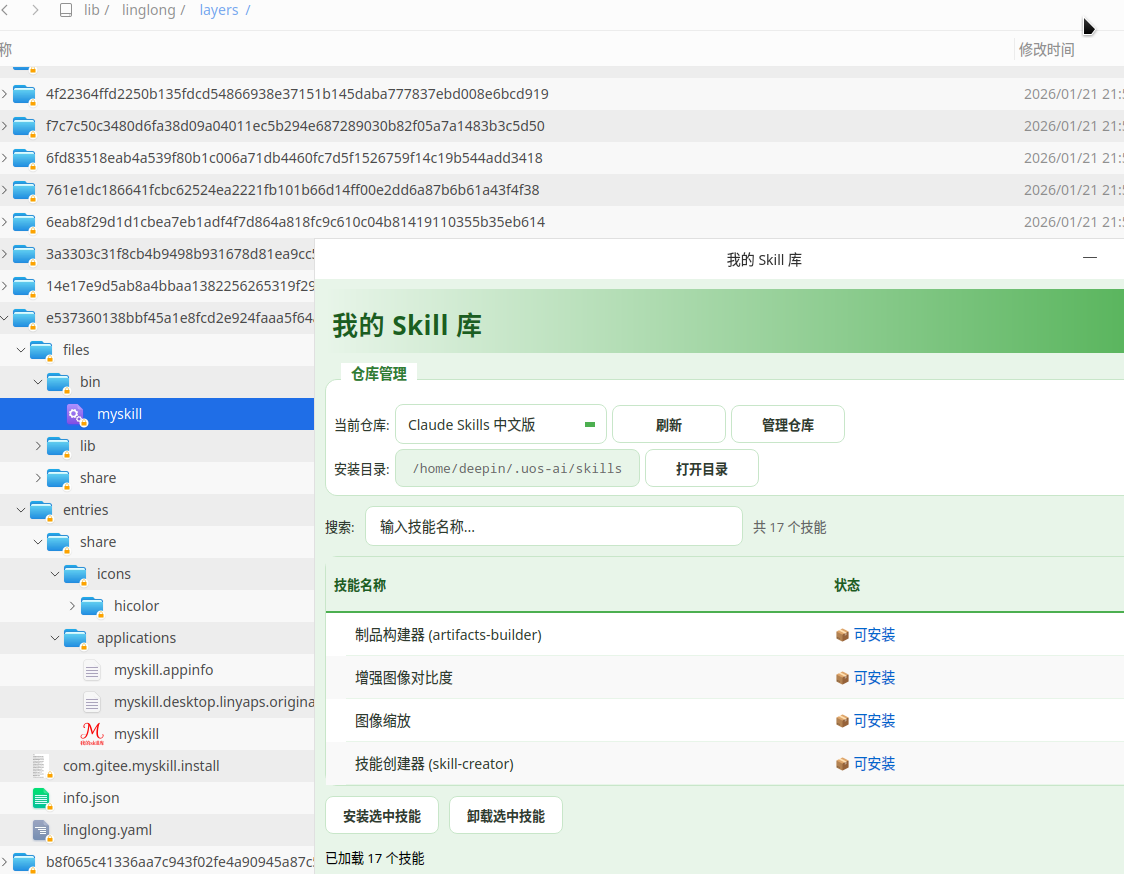Select the 增强图像对比度 skill row
Screen dimensions: 1124x874
tap(725, 678)
